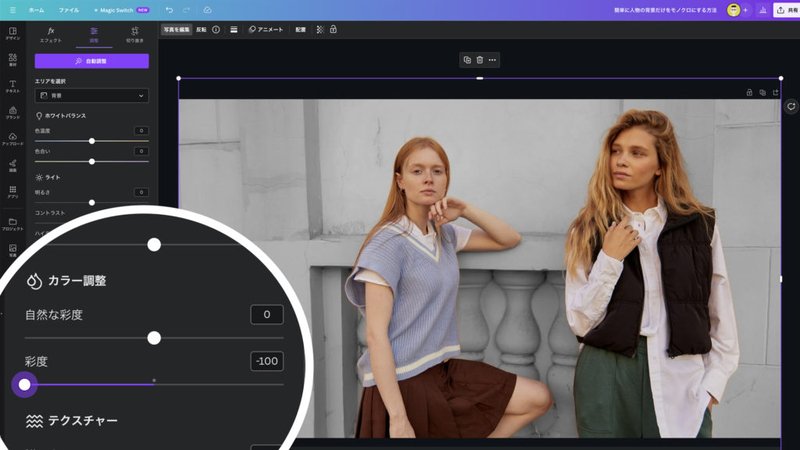Open more options in the floating toolbar
Image resolution: width=800 pixels, height=450 pixels.
492,60
